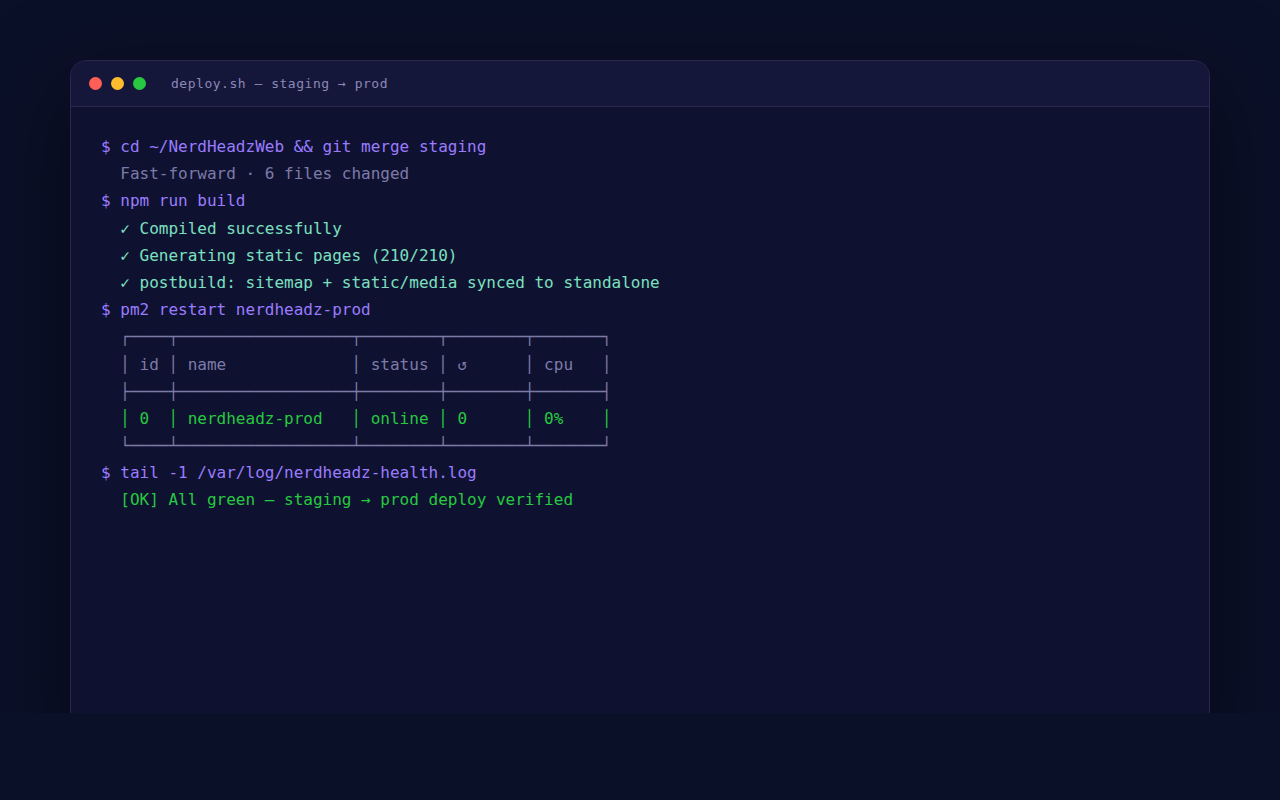Select the 'cd ~/NerdHeadzWeb && git merge staging' command line
1280x800 pixels.
point(294,147)
